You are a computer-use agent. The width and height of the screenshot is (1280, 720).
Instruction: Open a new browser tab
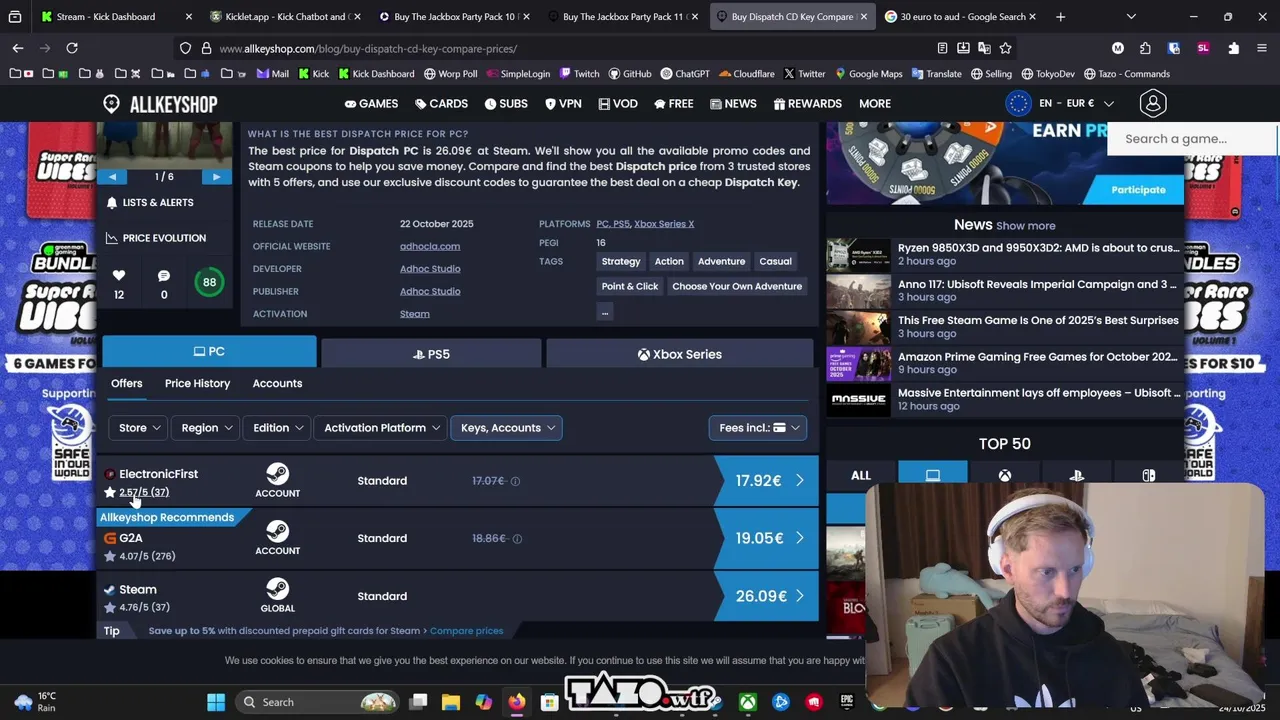click(1061, 17)
